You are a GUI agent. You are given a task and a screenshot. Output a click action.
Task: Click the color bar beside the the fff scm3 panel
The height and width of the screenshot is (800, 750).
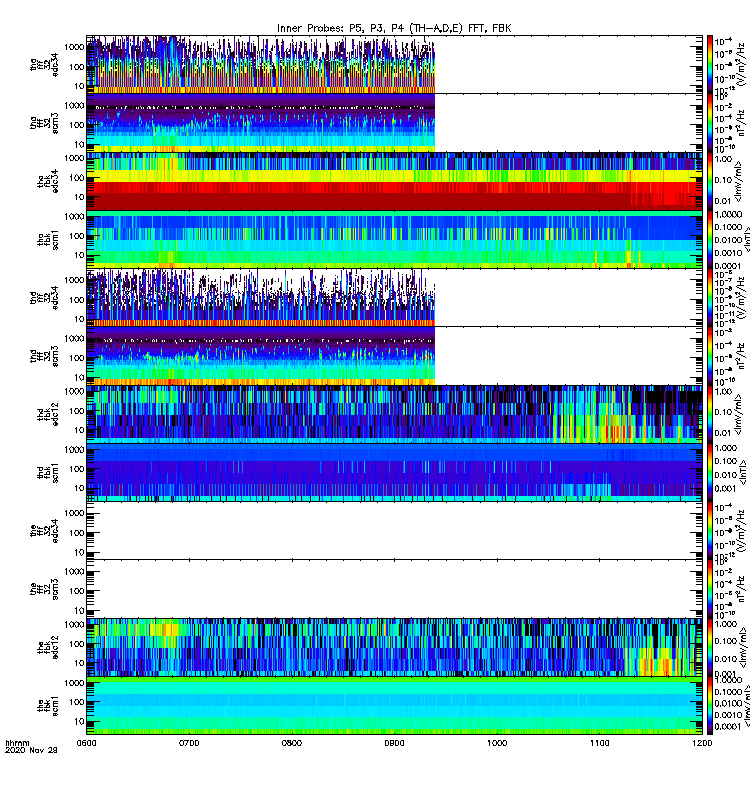710,589
